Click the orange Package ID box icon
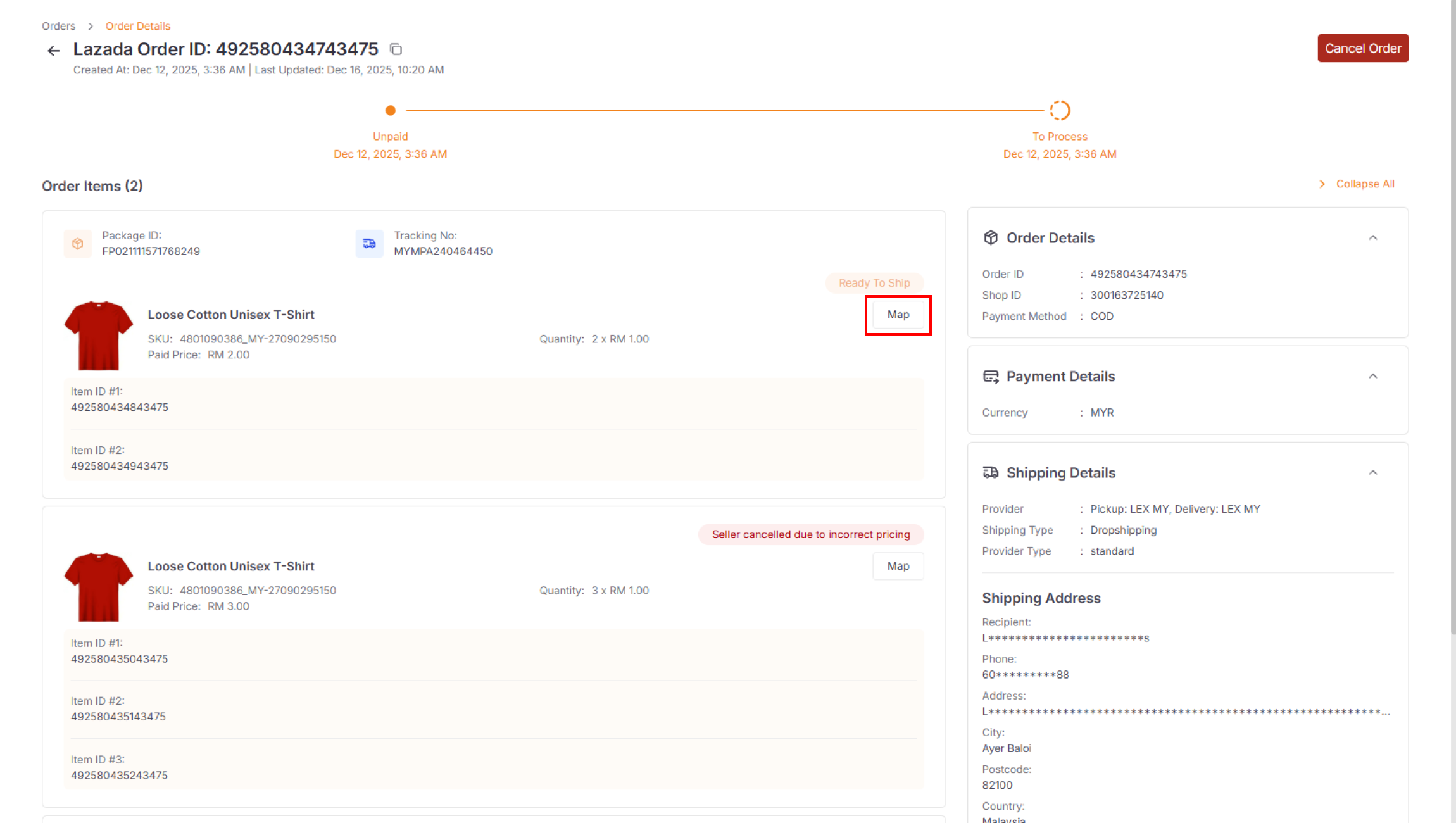The width and height of the screenshot is (1456, 823). [78, 244]
